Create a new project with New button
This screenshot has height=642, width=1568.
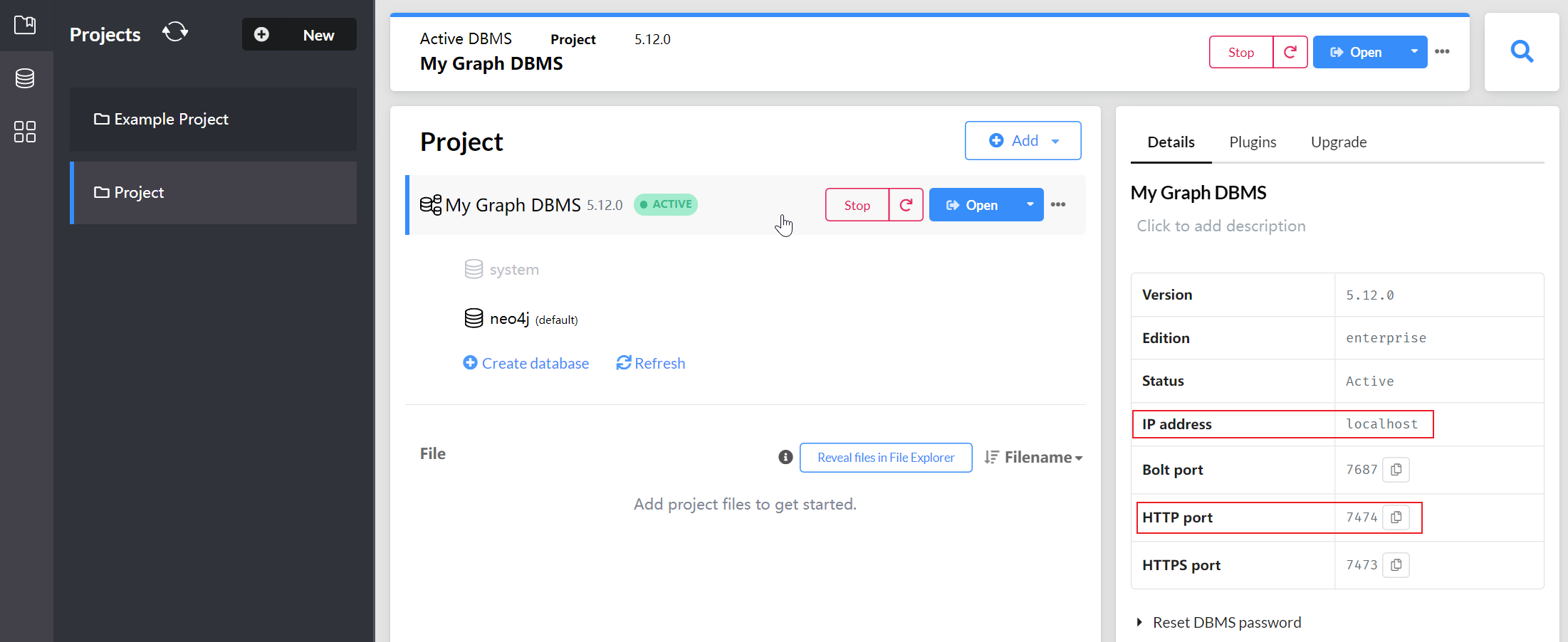click(299, 34)
